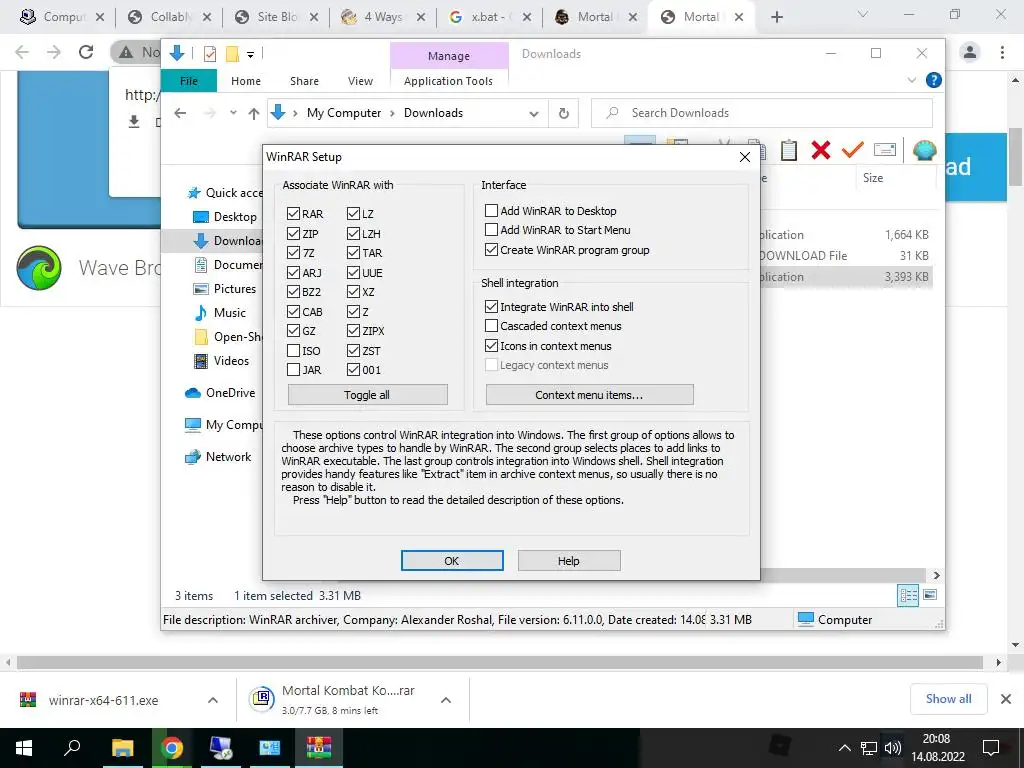Open Context menu items dialog

click(x=589, y=394)
